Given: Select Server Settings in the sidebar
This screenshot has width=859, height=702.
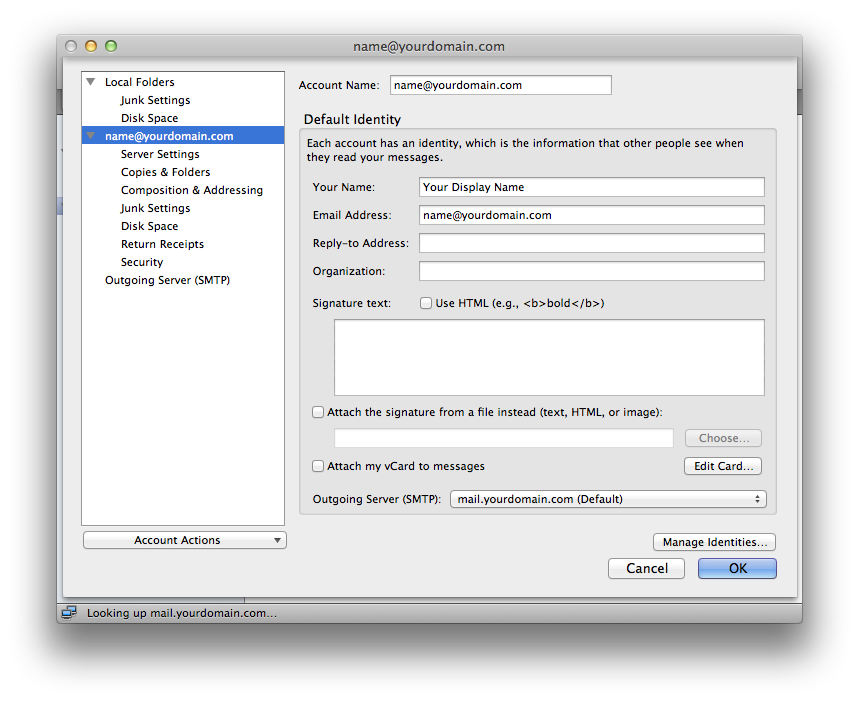Looking at the screenshot, I should point(159,153).
